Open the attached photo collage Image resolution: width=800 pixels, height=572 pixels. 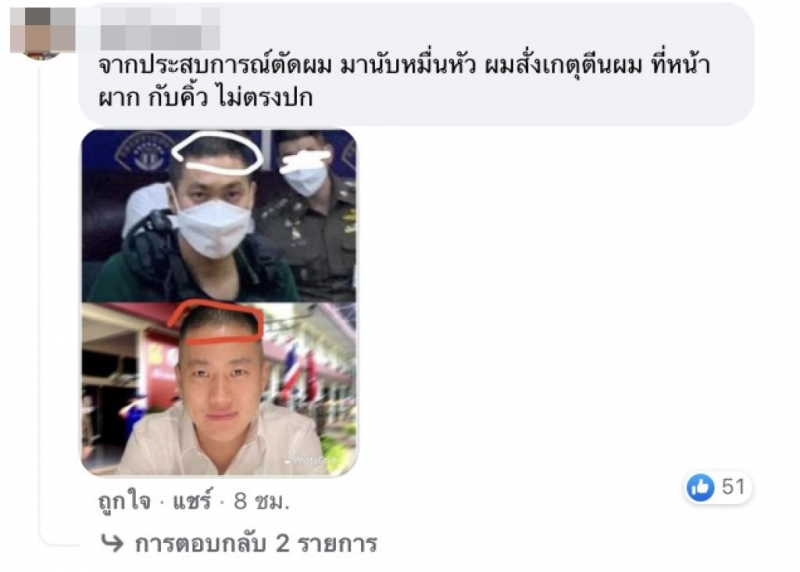(219, 302)
